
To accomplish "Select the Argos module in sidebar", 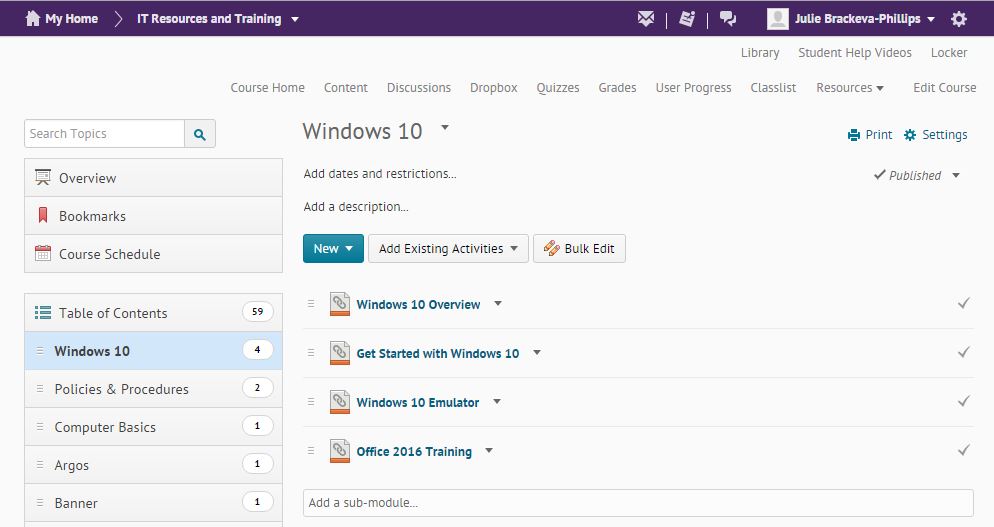I will (153, 465).
